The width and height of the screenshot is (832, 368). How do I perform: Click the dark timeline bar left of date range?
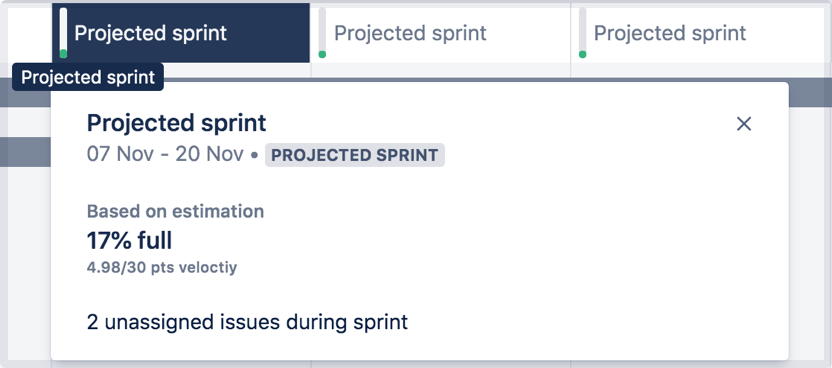(25, 152)
